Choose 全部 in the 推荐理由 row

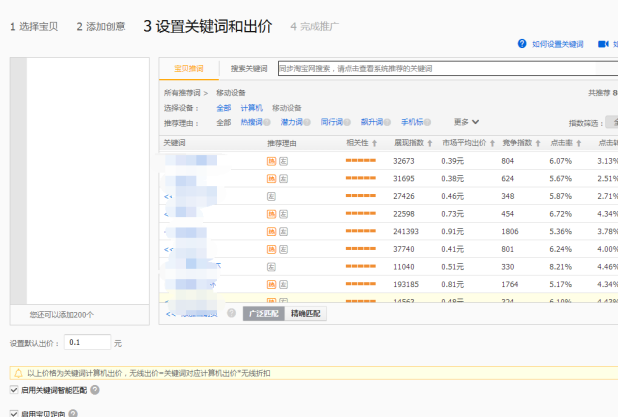(x=223, y=123)
